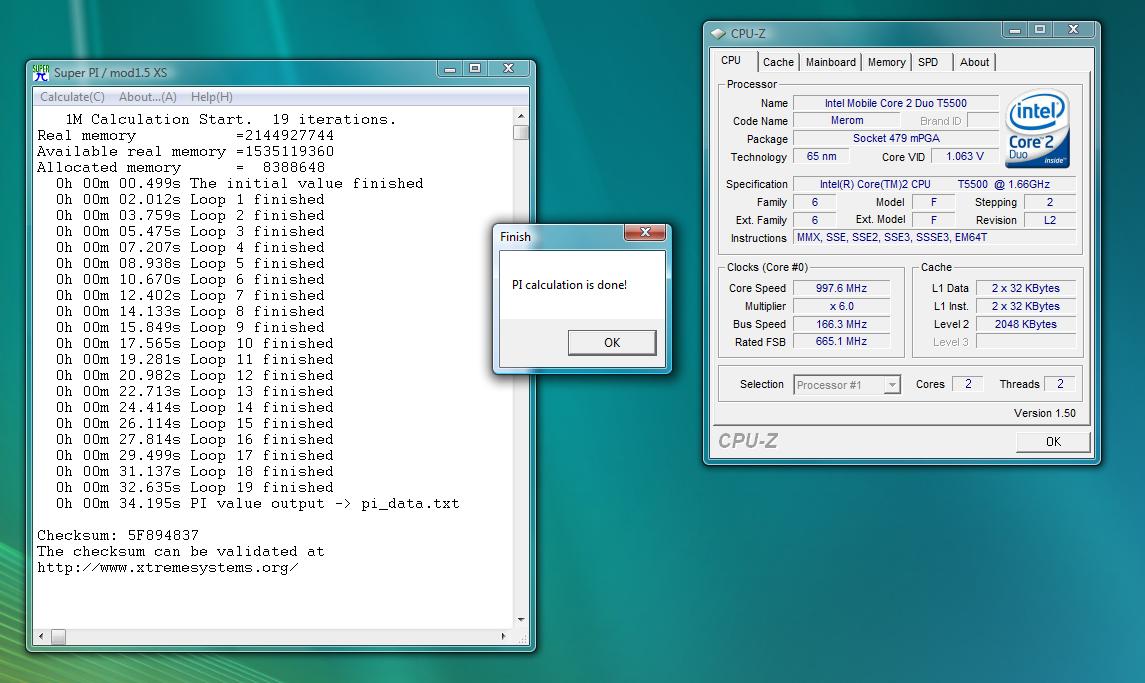The height and width of the screenshot is (683, 1145).
Task: Click the OK button in CPU-Z
Action: coord(1053,441)
